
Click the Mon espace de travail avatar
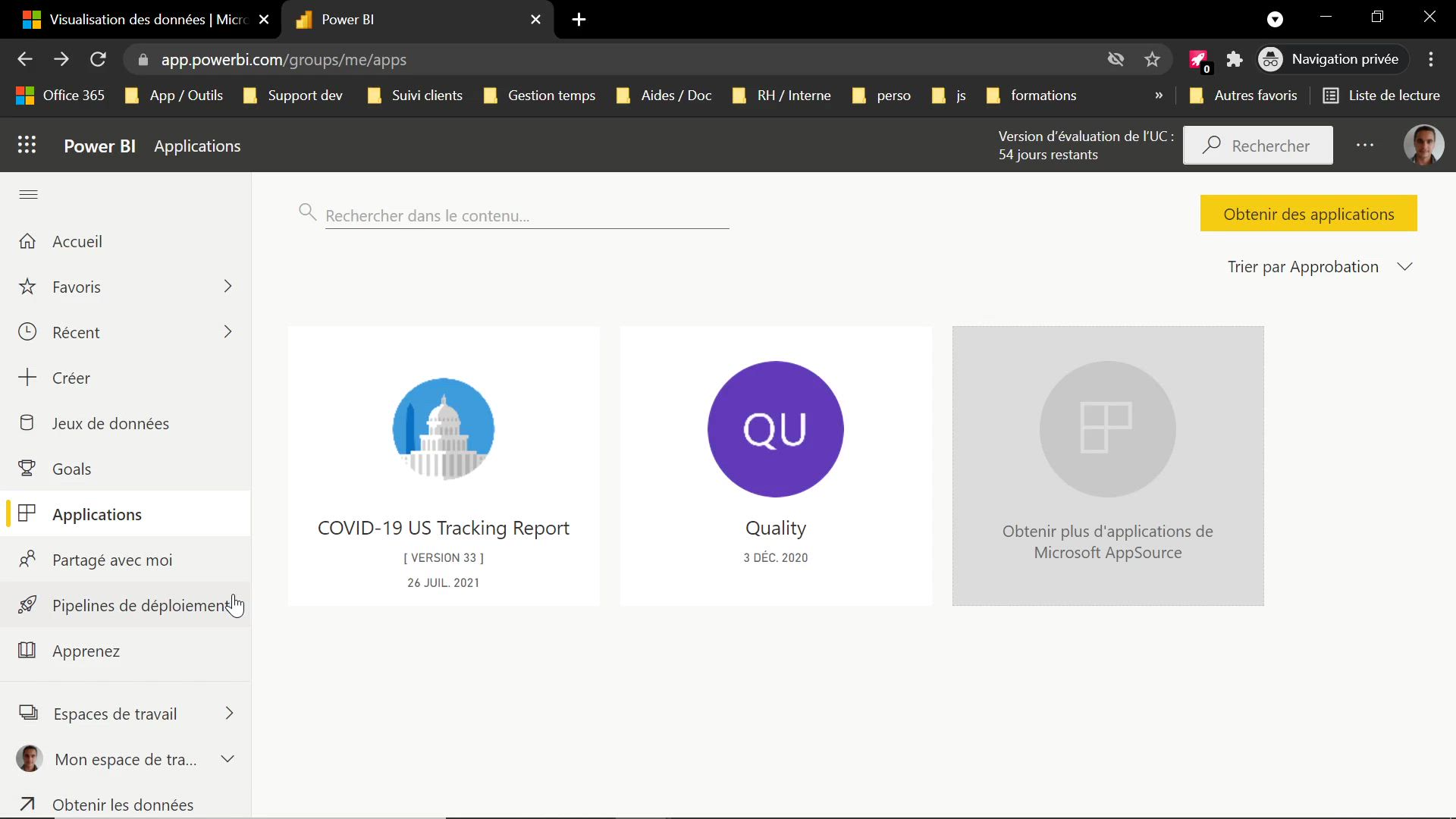coord(30,758)
